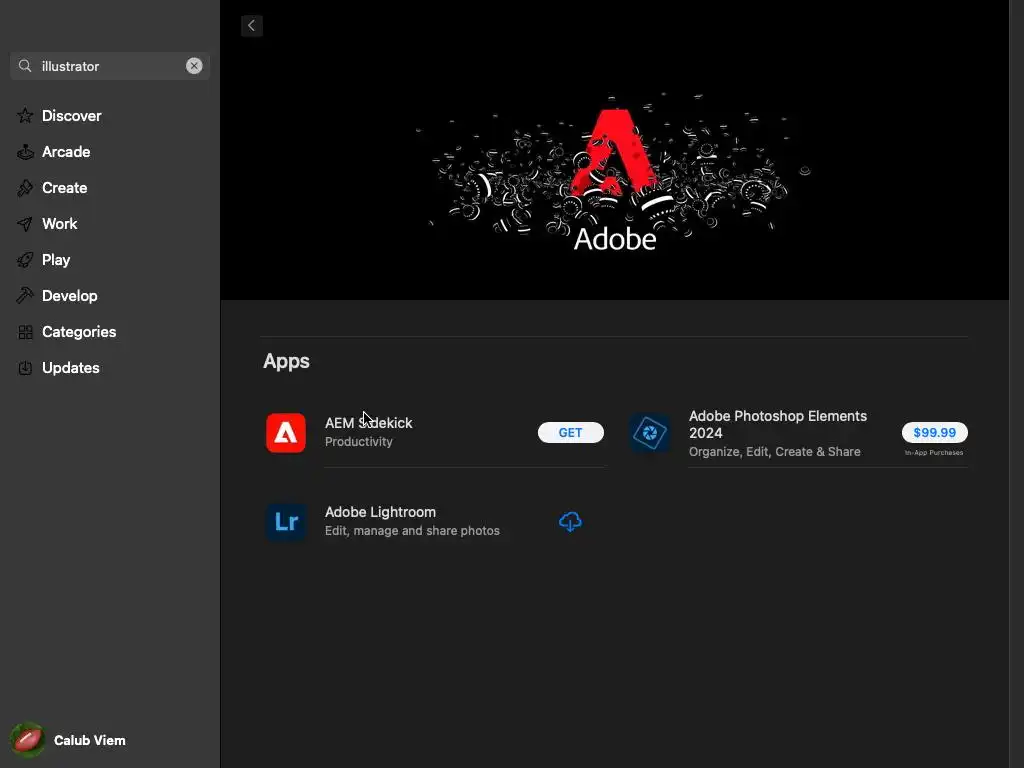Click the Productivity subtitle text

coord(359,441)
